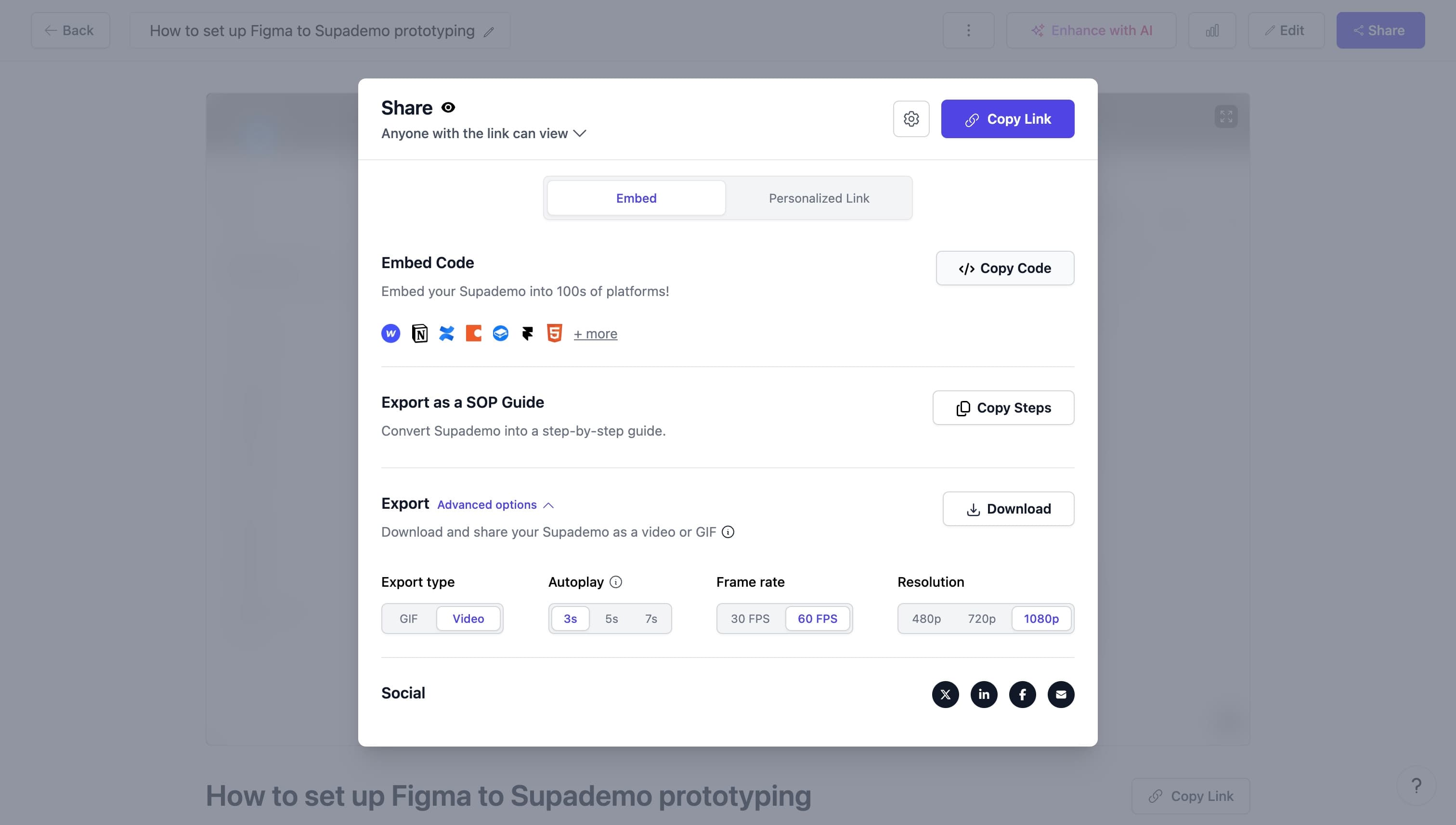
Task: Click the Copy Code button
Action: coord(1004,268)
